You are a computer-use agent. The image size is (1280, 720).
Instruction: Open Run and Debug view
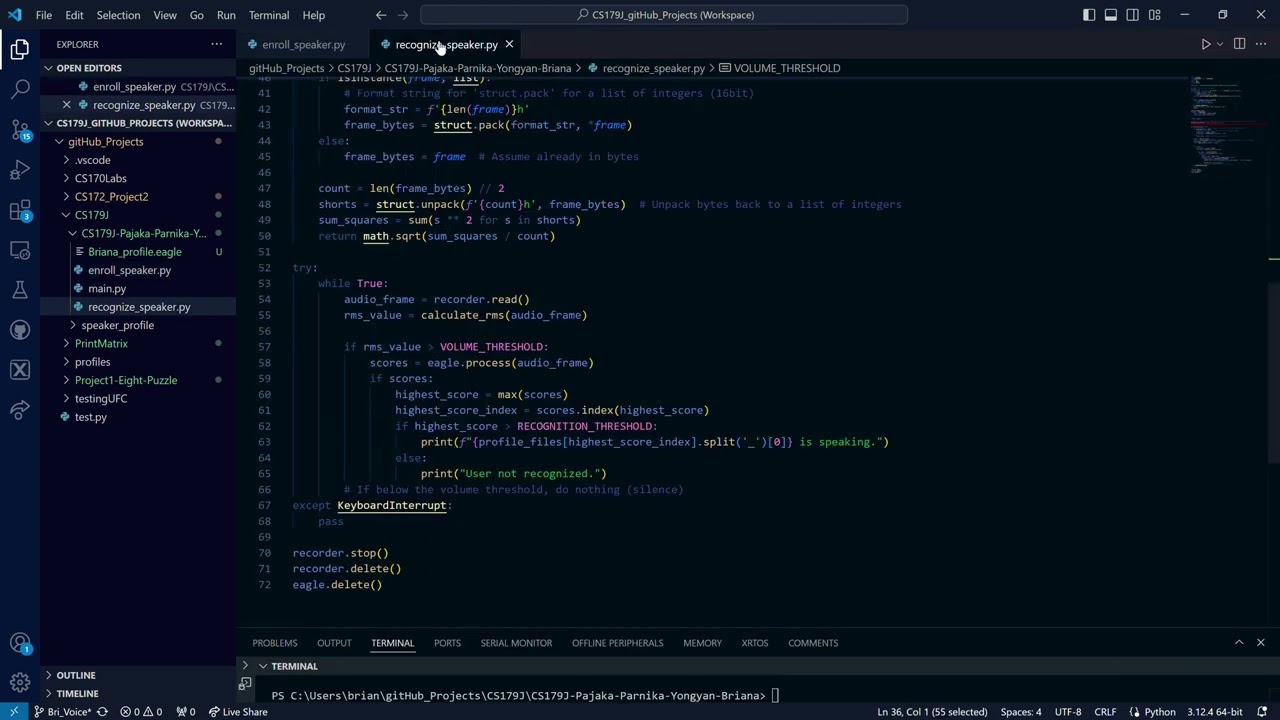tap(20, 170)
